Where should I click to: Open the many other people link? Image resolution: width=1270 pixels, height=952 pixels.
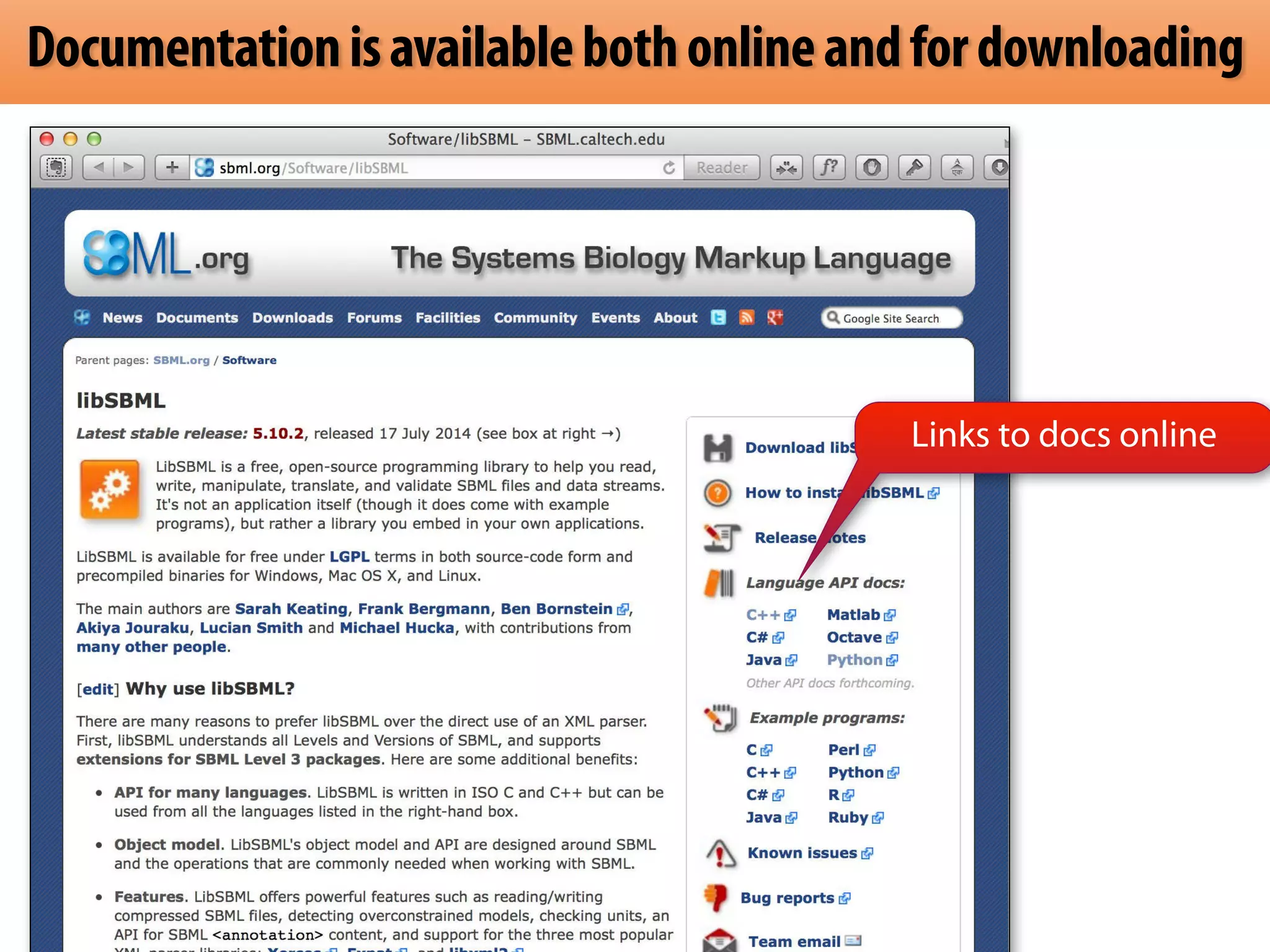(151, 647)
